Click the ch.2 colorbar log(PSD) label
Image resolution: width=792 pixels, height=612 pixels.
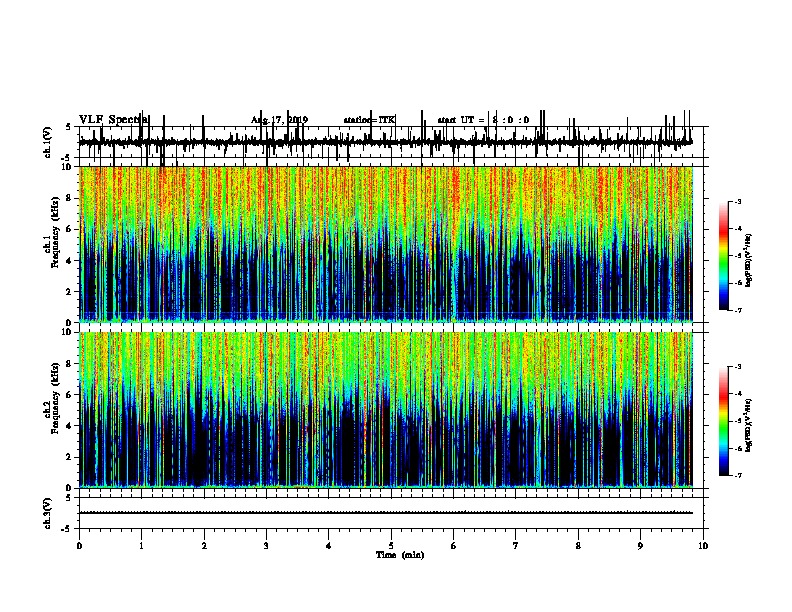tap(748, 425)
